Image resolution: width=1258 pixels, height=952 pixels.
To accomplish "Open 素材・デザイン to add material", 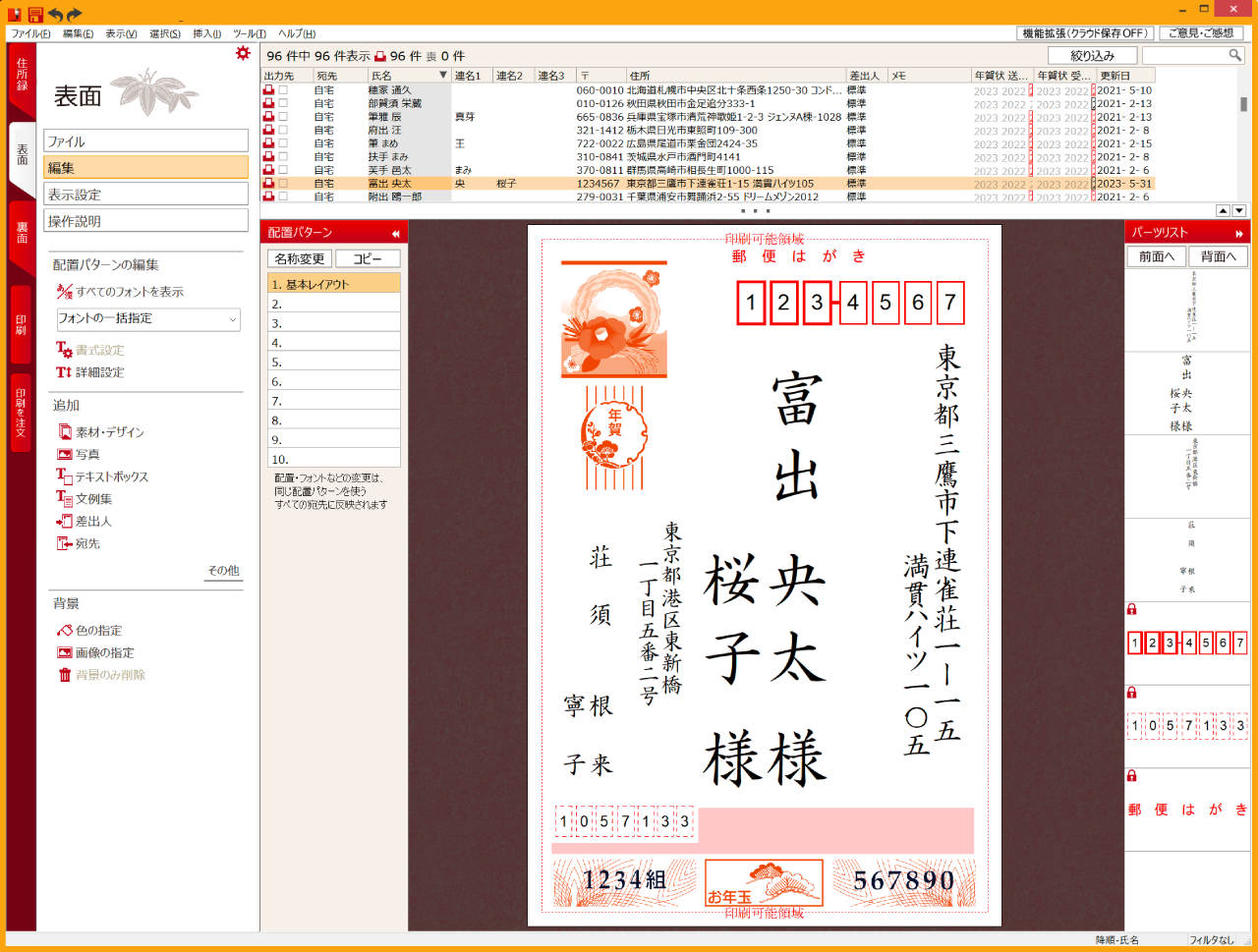I will pos(109,432).
